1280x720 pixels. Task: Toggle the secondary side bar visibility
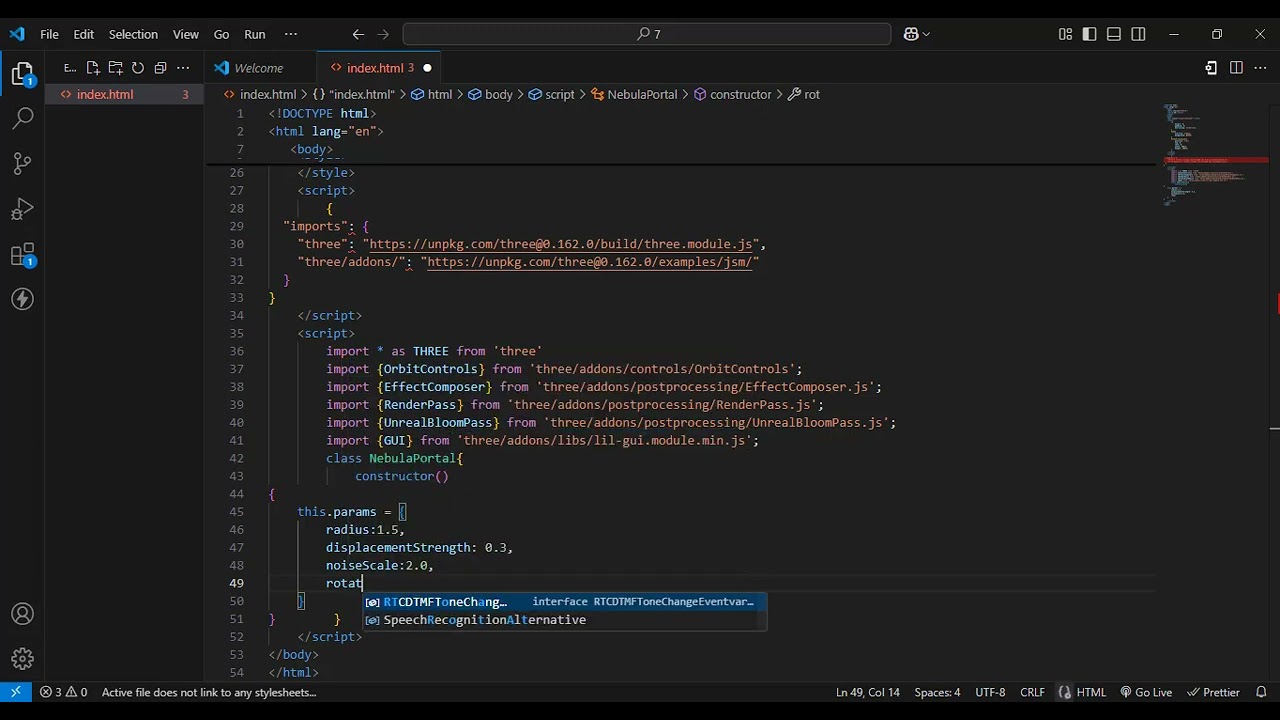tap(1138, 34)
